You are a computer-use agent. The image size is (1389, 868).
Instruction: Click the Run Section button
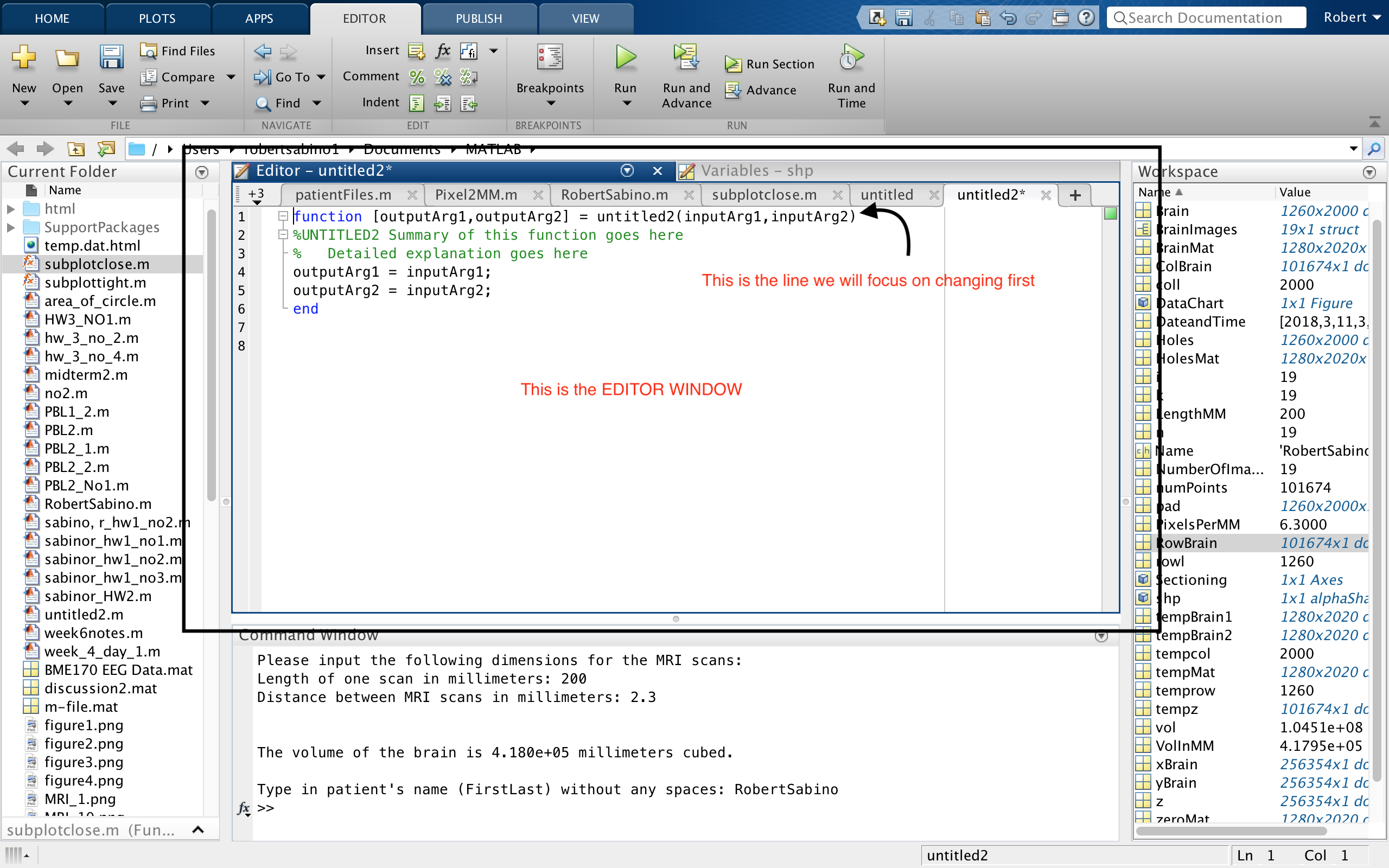[770, 63]
